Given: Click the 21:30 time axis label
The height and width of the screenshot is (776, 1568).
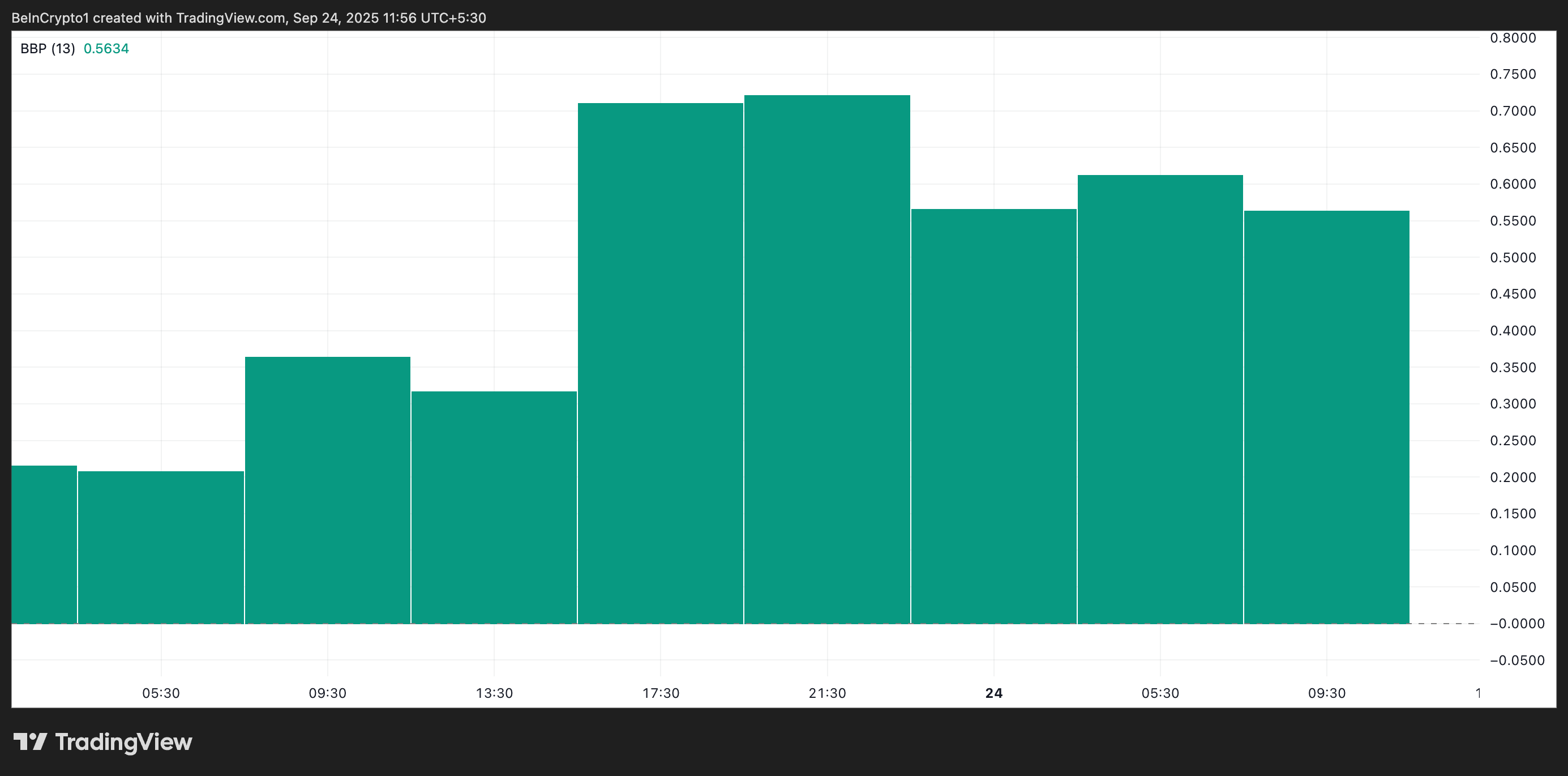Looking at the screenshot, I should 826,693.
